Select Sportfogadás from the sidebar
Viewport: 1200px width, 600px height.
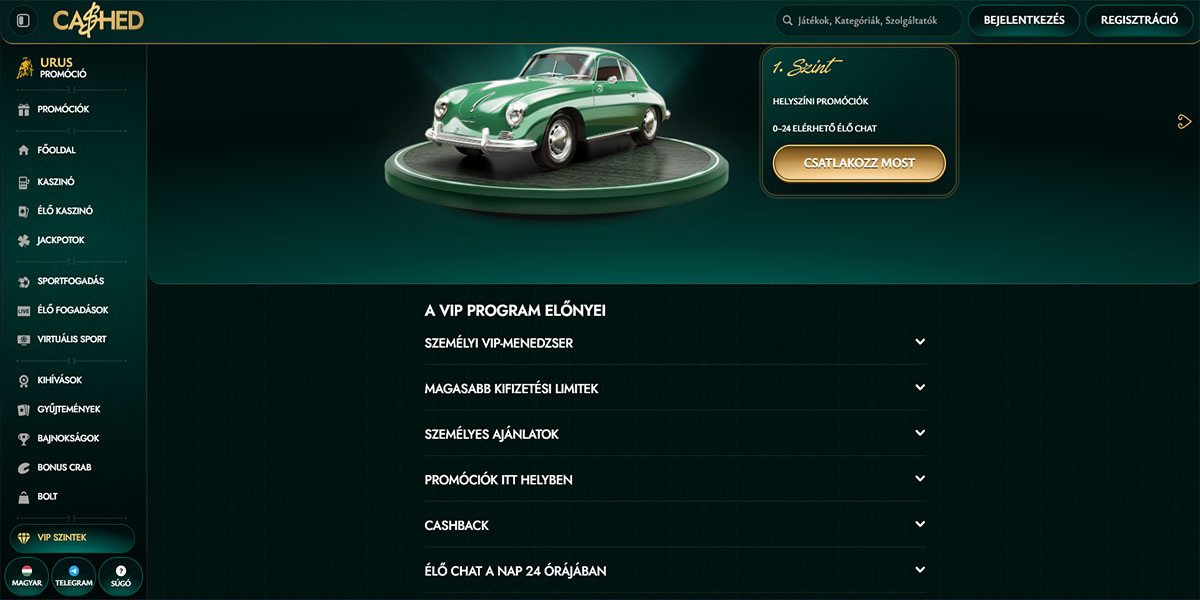coord(70,281)
